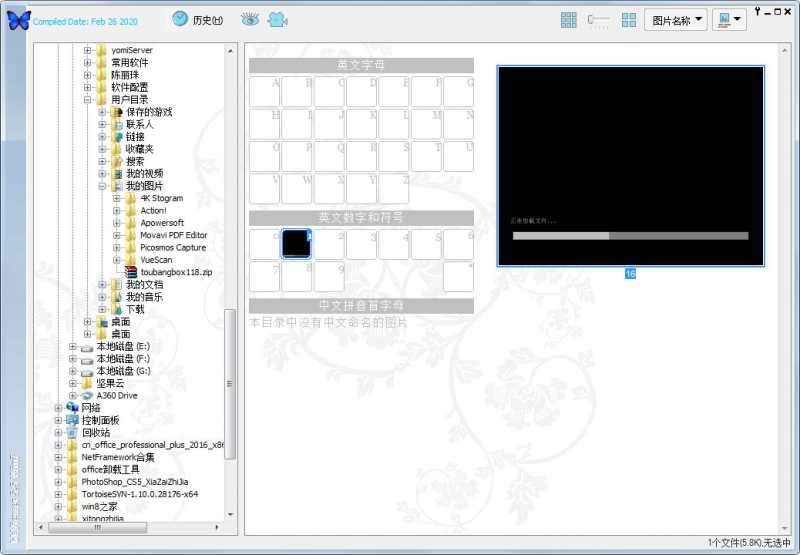Screen dimensions: 800x555
Task: Click the eye view icon in toolbar
Action: (x=250, y=19)
